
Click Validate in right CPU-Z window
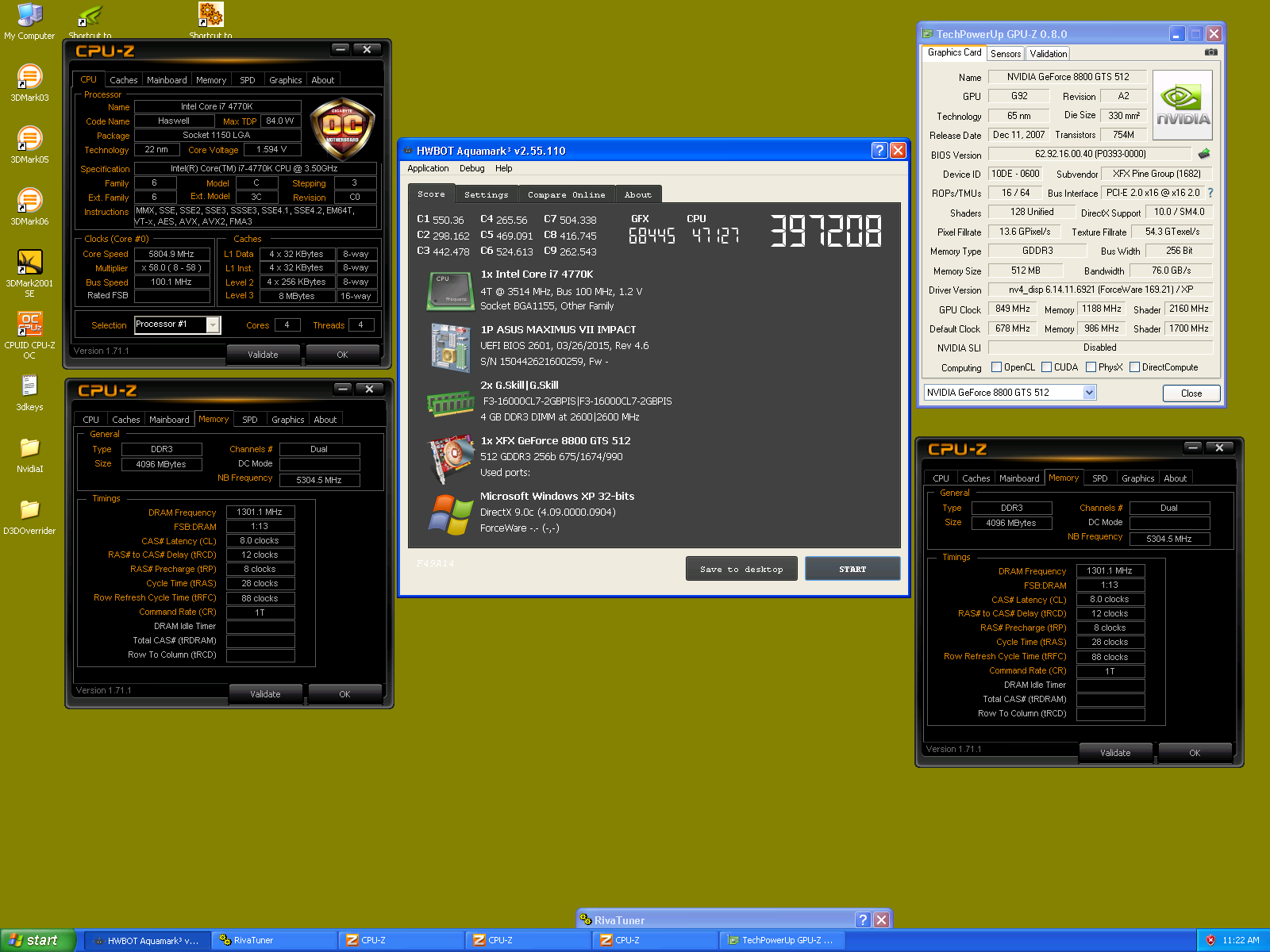click(x=1115, y=753)
